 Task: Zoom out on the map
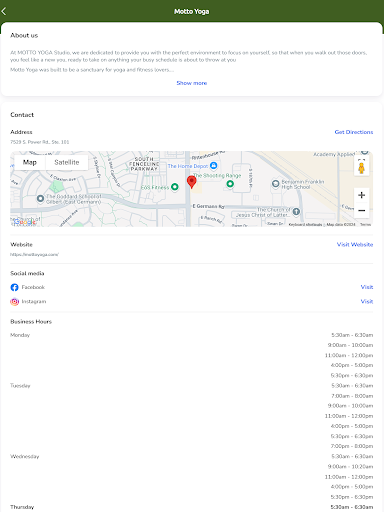point(361,211)
